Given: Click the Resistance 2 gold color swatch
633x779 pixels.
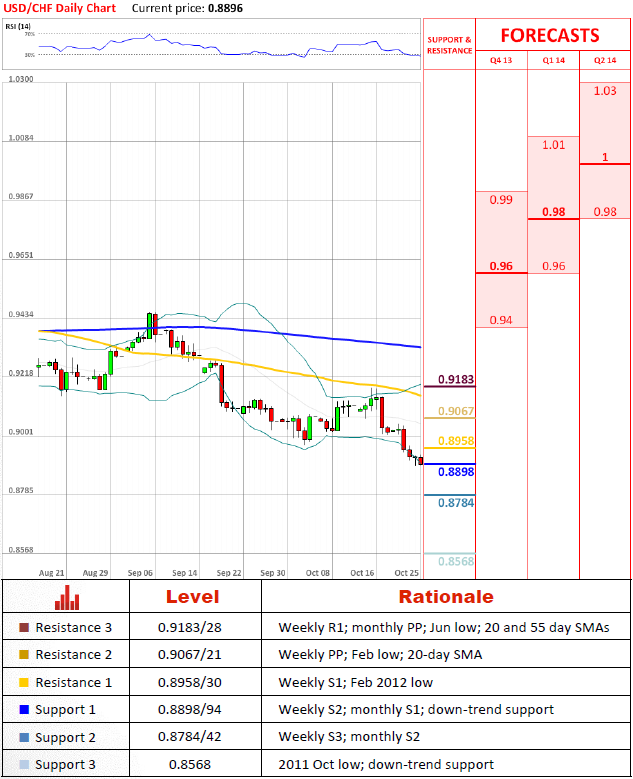Looking at the screenshot, I should pos(24,654).
